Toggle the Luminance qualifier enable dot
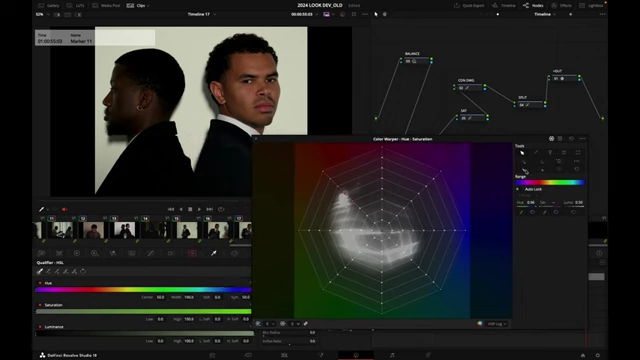This screenshot has width=640, height=360. click(x=40, y=327)
